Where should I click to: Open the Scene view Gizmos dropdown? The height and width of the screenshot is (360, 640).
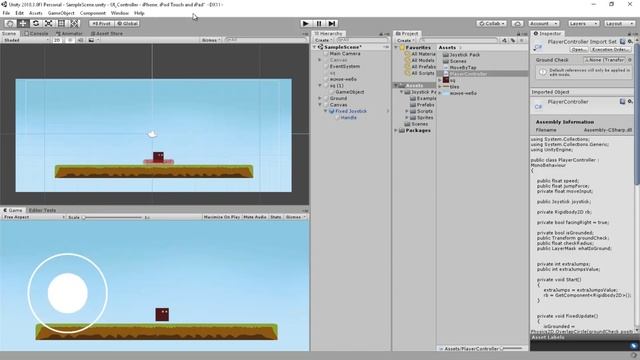pos(211,40)
